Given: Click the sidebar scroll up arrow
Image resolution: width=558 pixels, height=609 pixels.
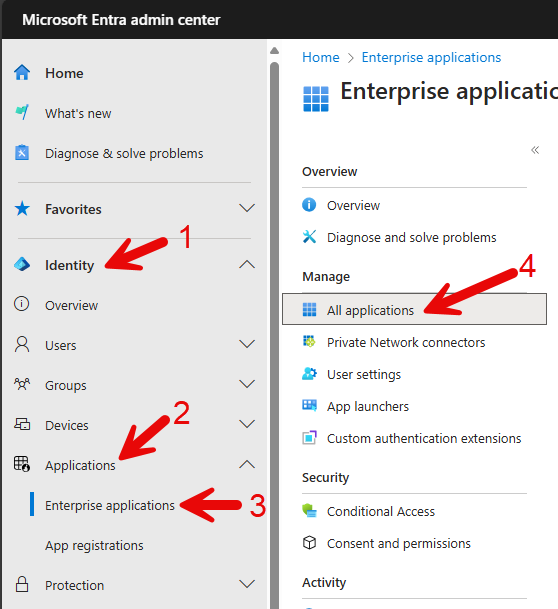Looking at the screenshot, I should click(x=275, y=50).
